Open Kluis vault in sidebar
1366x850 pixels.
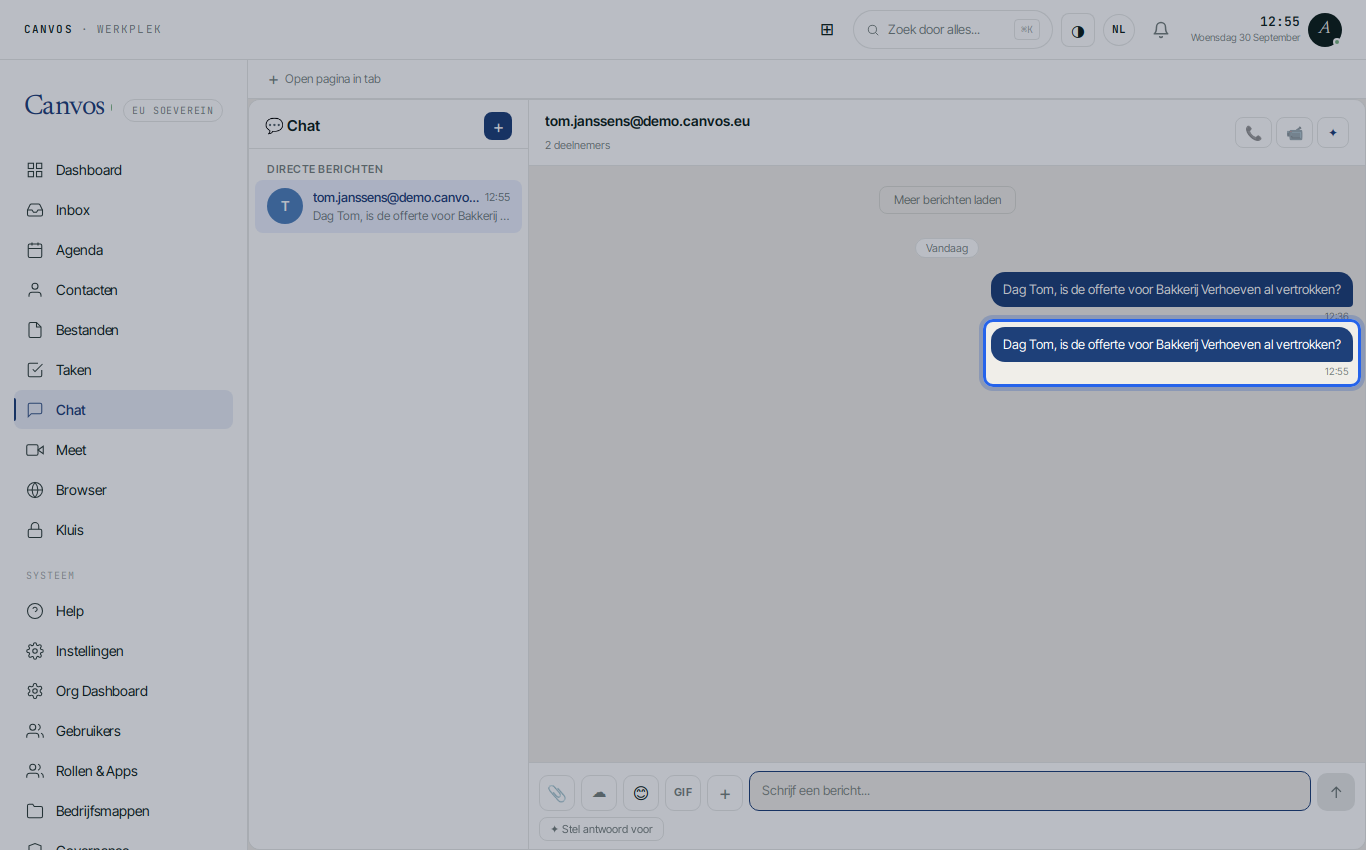pos(124,530)
